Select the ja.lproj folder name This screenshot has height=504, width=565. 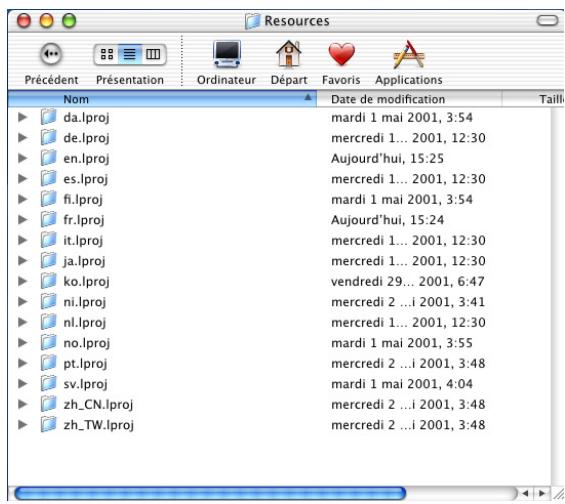coord(84,261)
